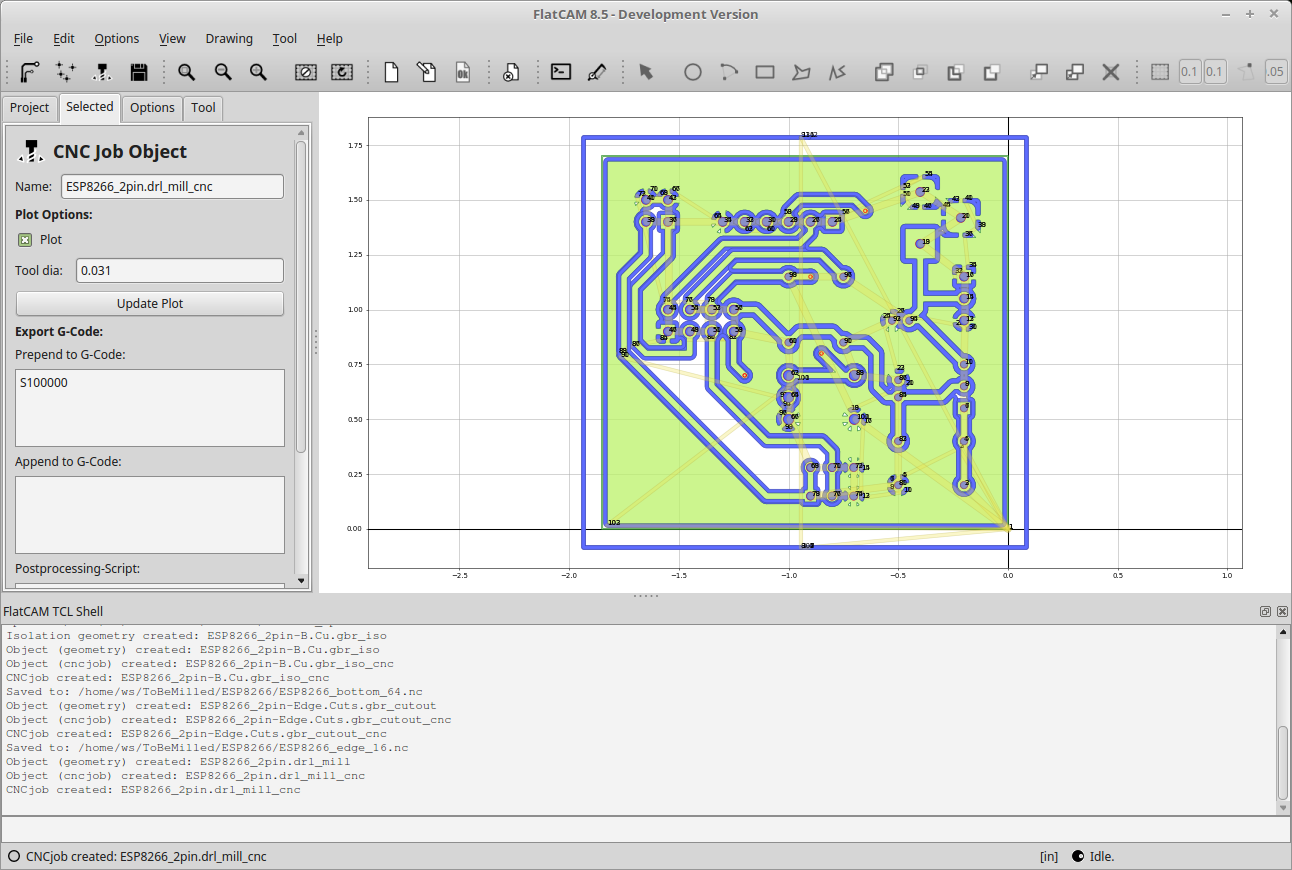Open the Drawing menu
The width and height of the screenshot is (1292, 870).
[229, 38]
